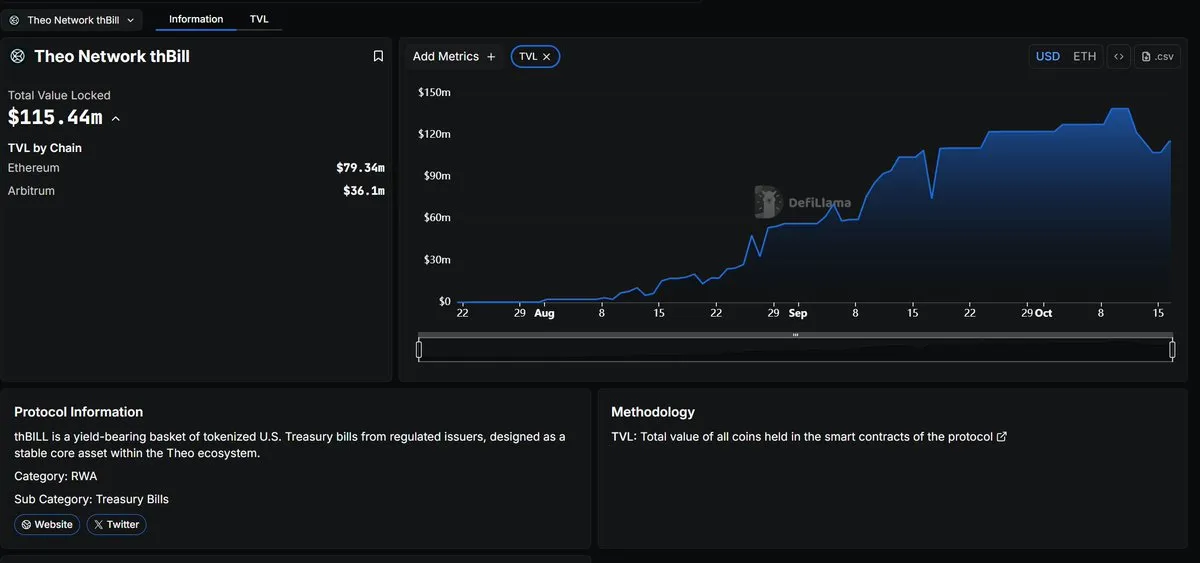Click the Theo Network logo in header panel
1200x563 pixels.
[17, 57]
